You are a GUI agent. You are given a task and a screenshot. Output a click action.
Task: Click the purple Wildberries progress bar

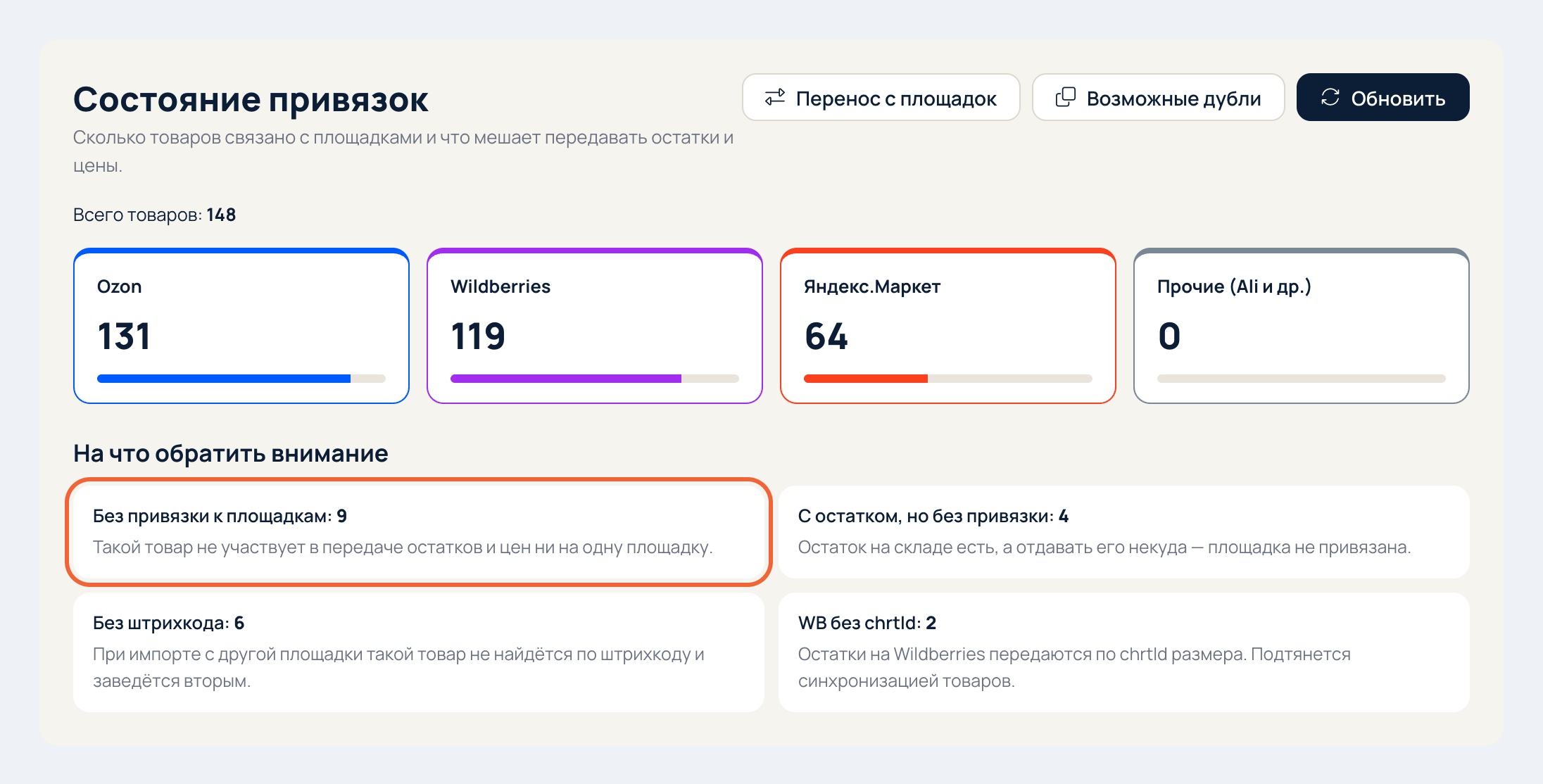click(595, 379)
